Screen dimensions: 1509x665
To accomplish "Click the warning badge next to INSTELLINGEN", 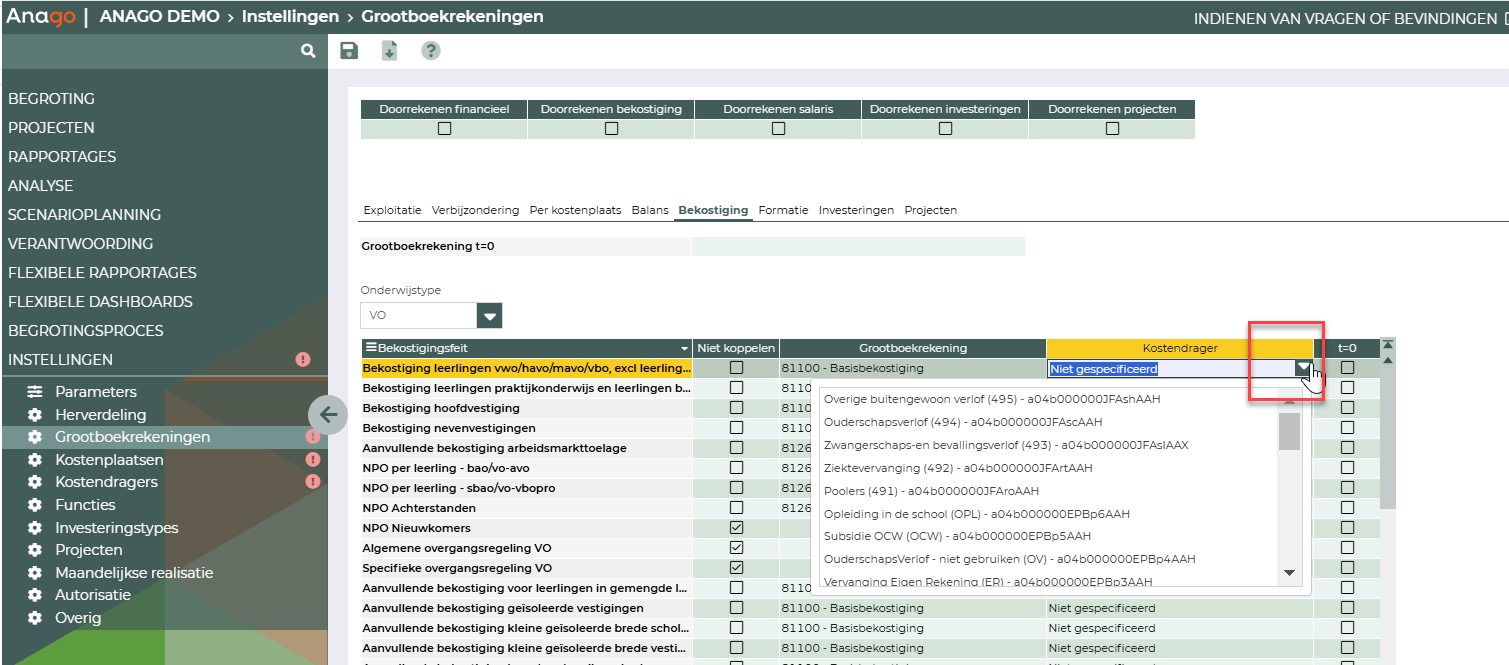I will [303, 360].
